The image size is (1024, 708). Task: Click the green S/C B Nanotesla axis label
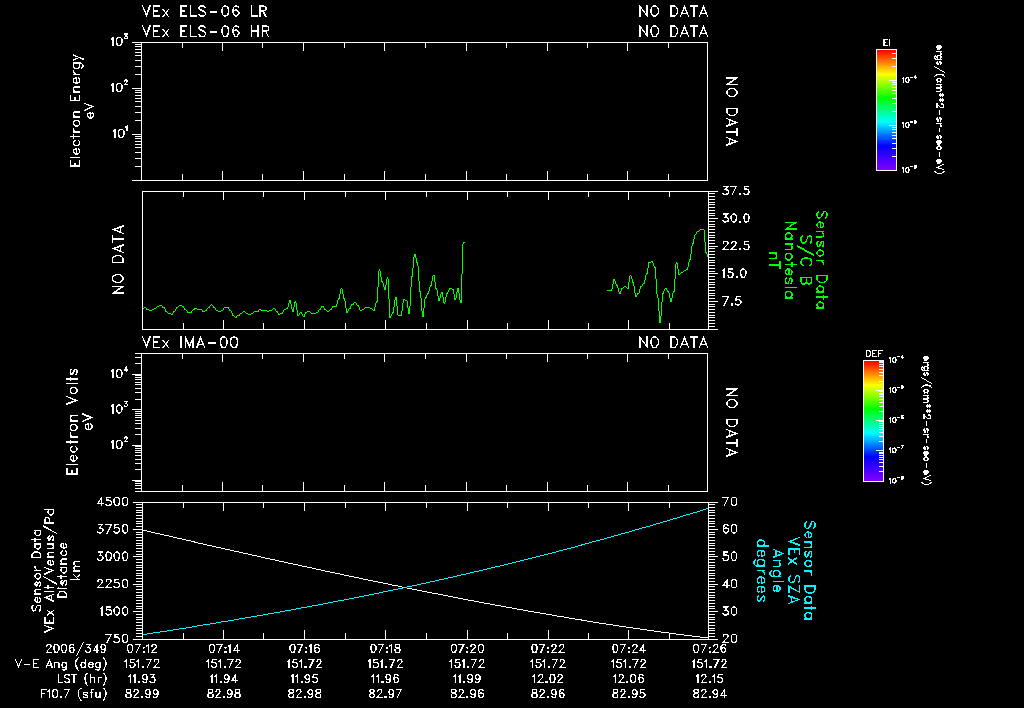click(x=797, y=260)
